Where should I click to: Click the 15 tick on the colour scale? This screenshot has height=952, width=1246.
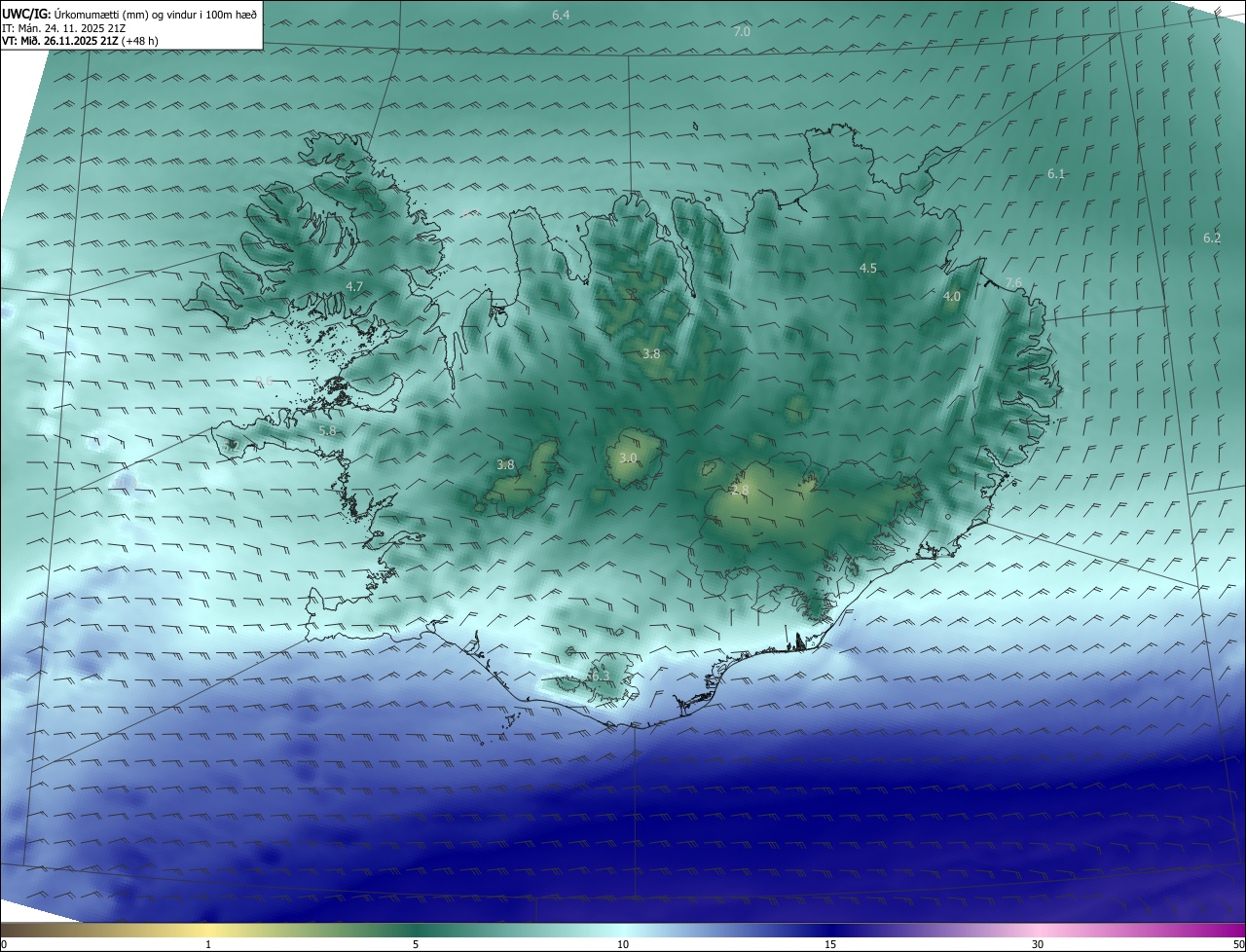coord(830,944)
